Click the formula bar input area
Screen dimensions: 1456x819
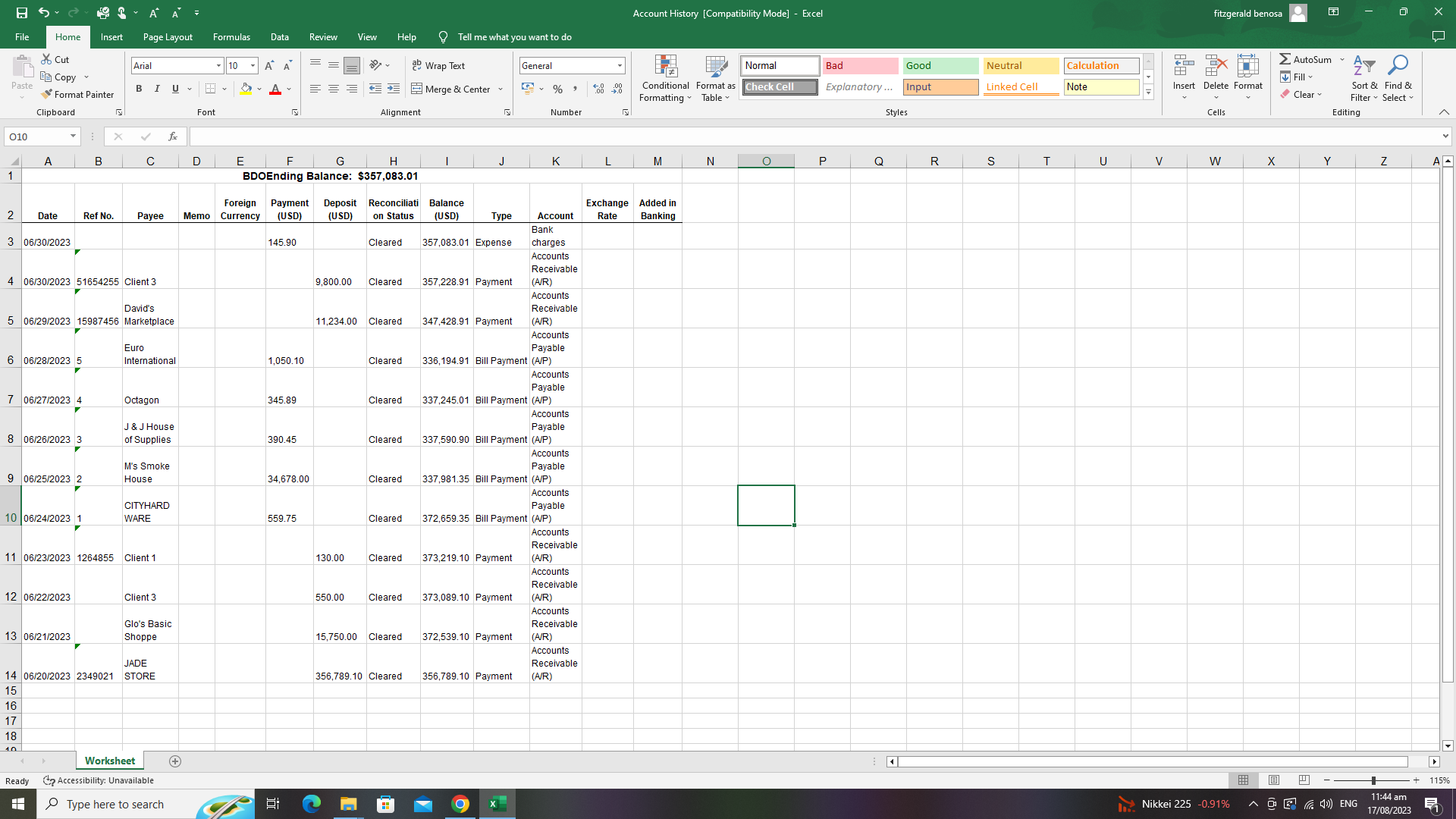click(x=815, y=136)
